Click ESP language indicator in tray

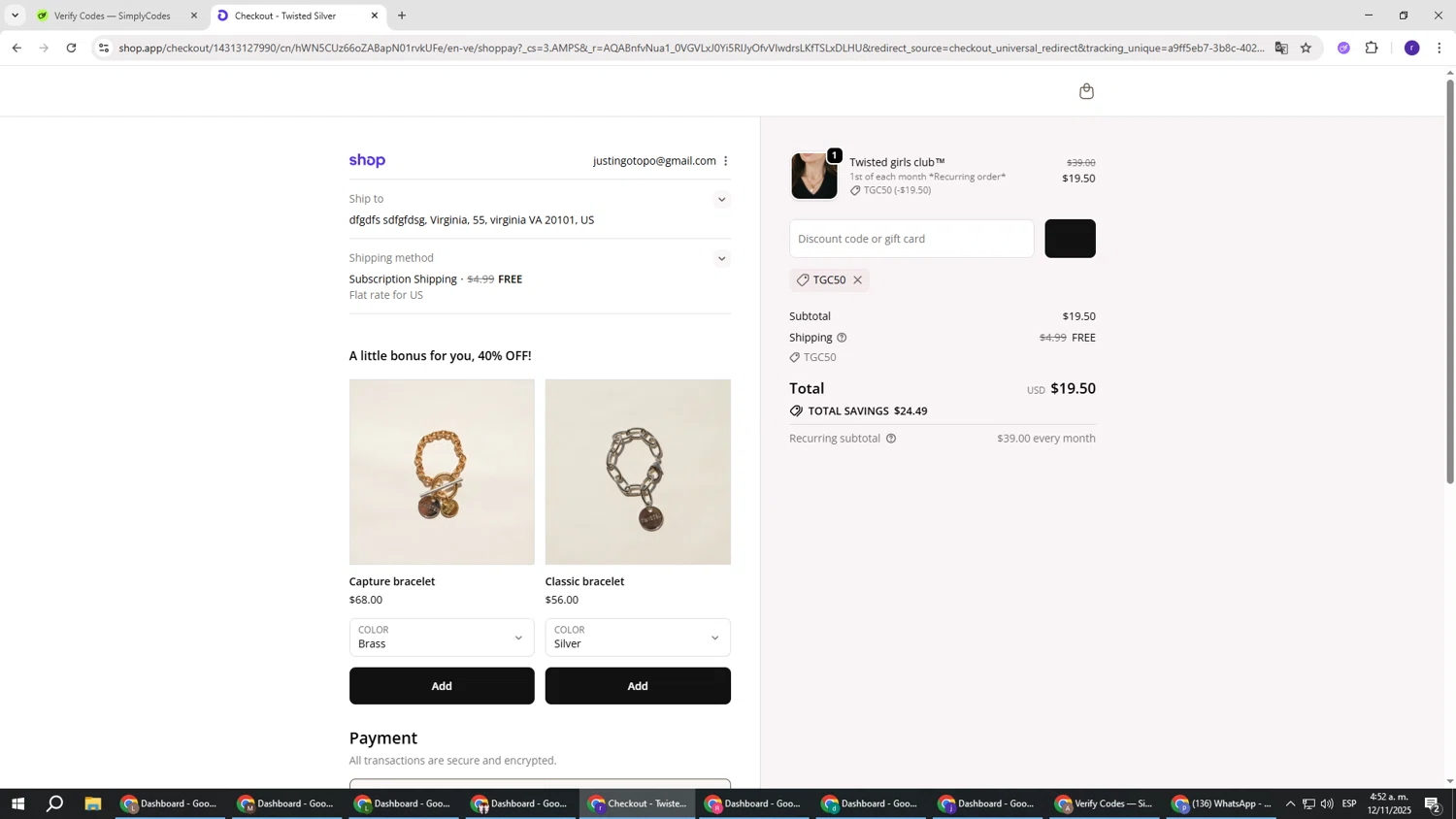point(1349,803)
